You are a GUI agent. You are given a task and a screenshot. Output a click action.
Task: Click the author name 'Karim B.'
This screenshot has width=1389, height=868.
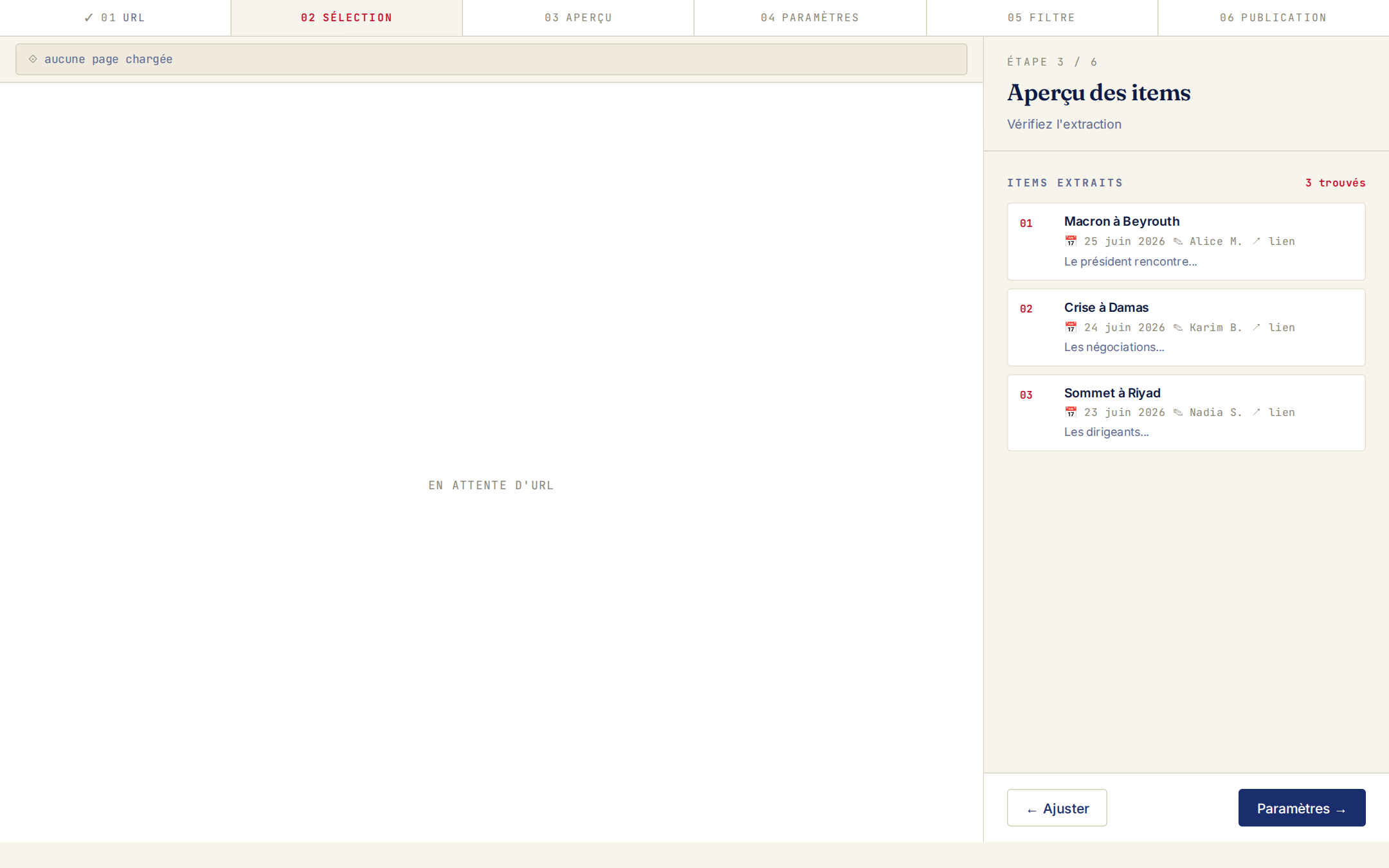click(1216, 327)
